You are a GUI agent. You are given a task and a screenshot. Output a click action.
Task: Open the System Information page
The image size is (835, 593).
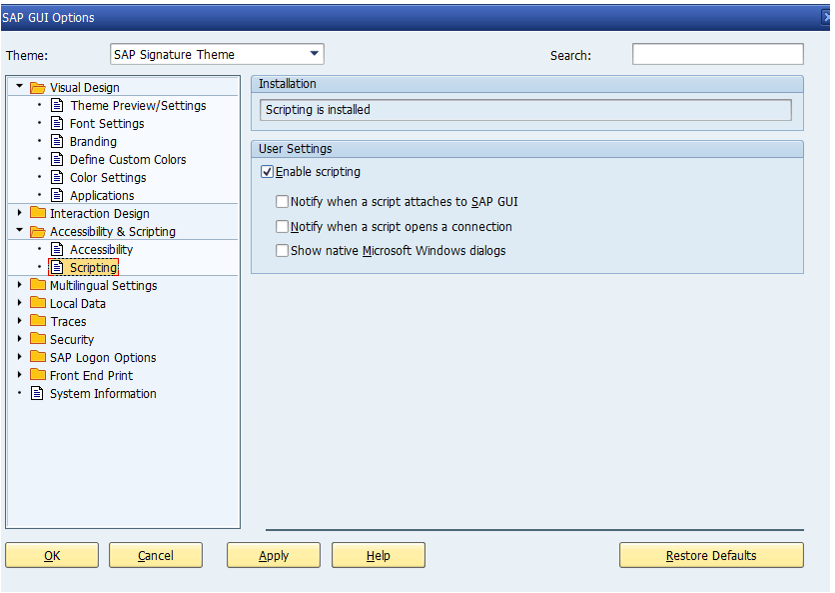[x=103, y=393]
